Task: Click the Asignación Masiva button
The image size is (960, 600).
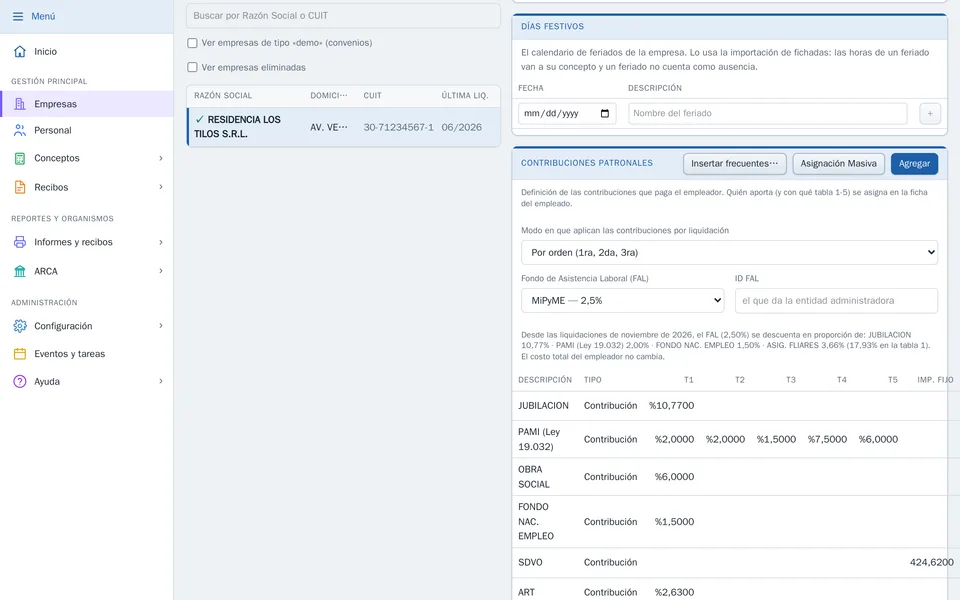Action: [x=838, y=163]
